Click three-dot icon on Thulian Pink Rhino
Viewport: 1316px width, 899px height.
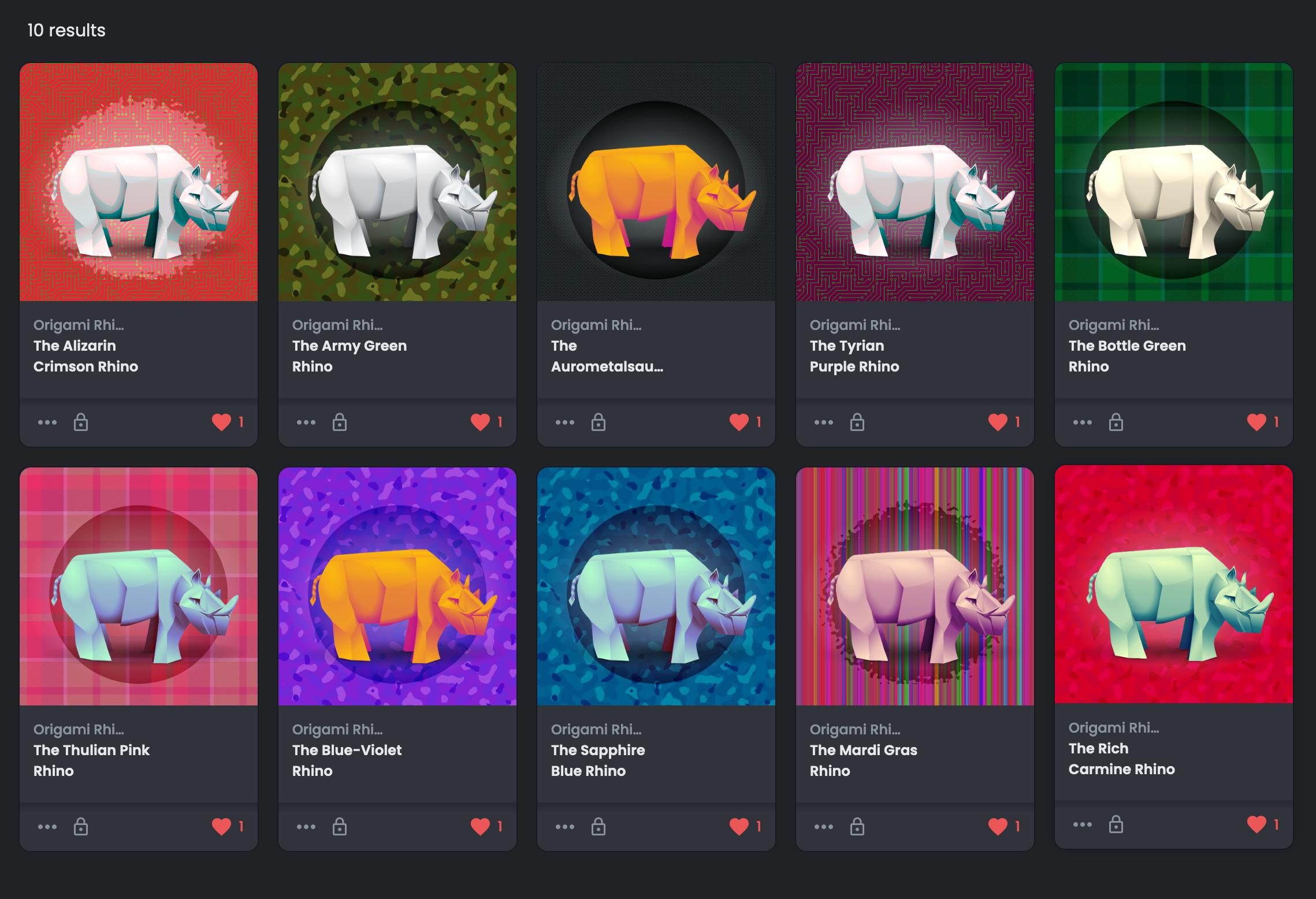click(x=47, y=827)
